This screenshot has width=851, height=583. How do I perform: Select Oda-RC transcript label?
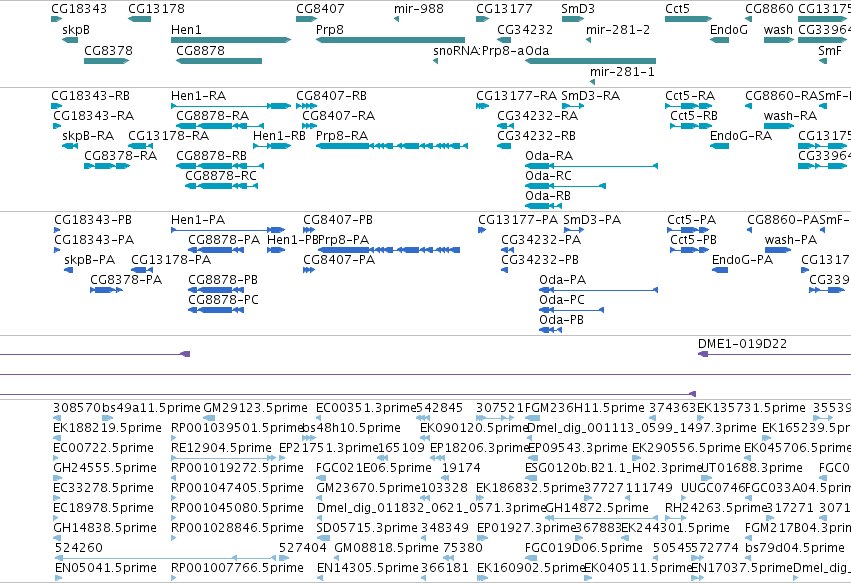pos(548,176)
